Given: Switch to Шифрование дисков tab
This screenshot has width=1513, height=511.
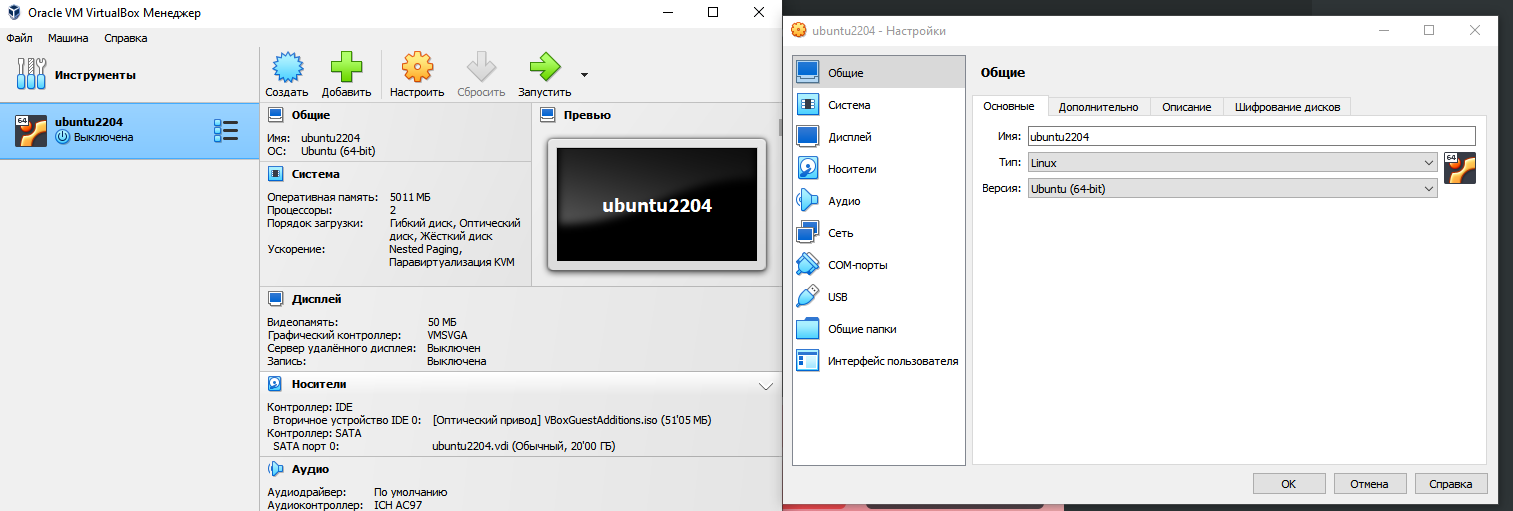Looking at the screenshot, I should [1287, 106].
